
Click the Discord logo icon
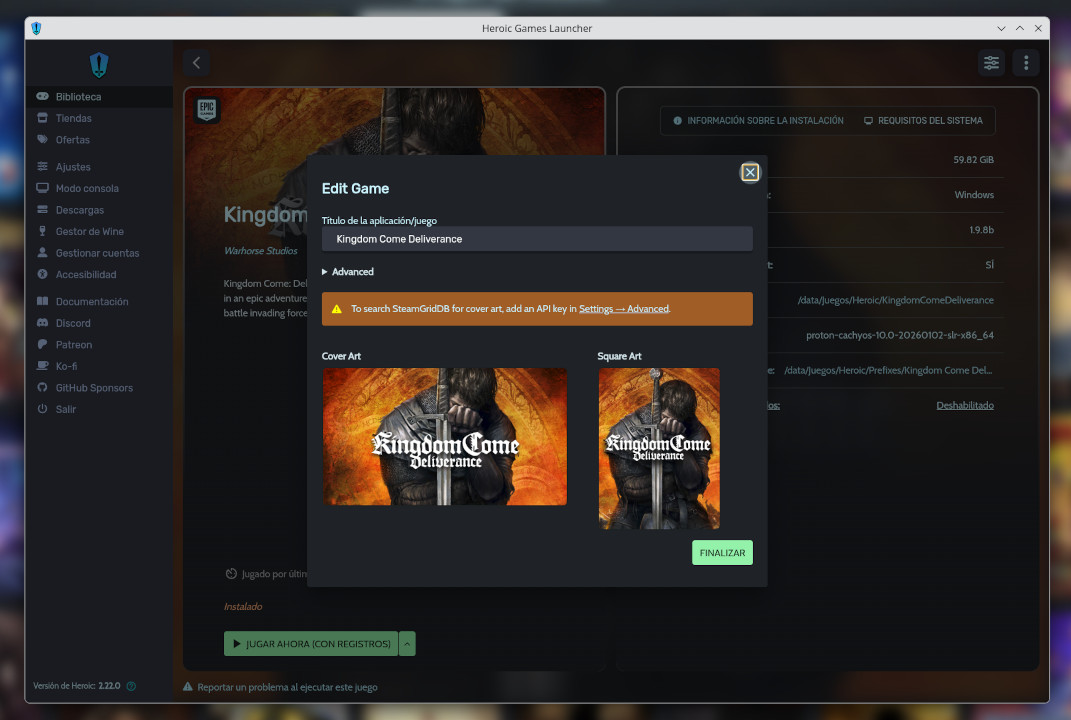point(42,322)
